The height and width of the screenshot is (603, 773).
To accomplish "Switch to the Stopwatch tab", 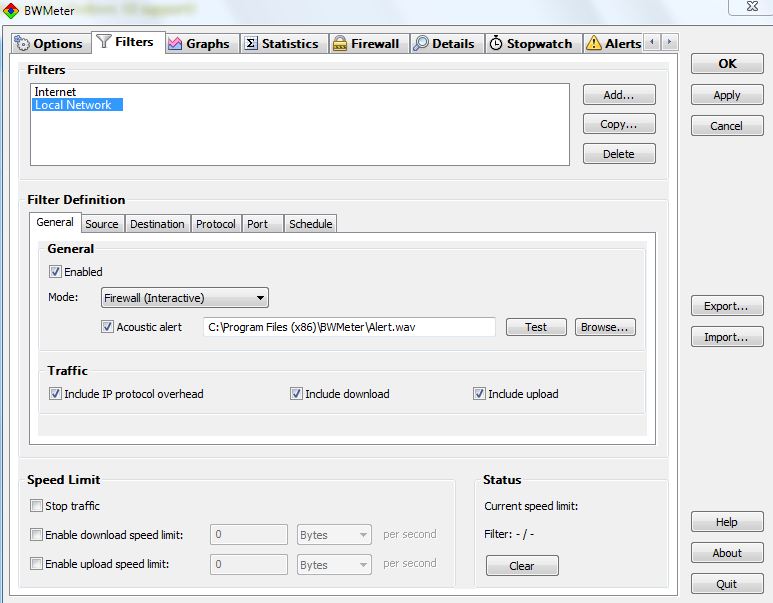I will (534, 43).
